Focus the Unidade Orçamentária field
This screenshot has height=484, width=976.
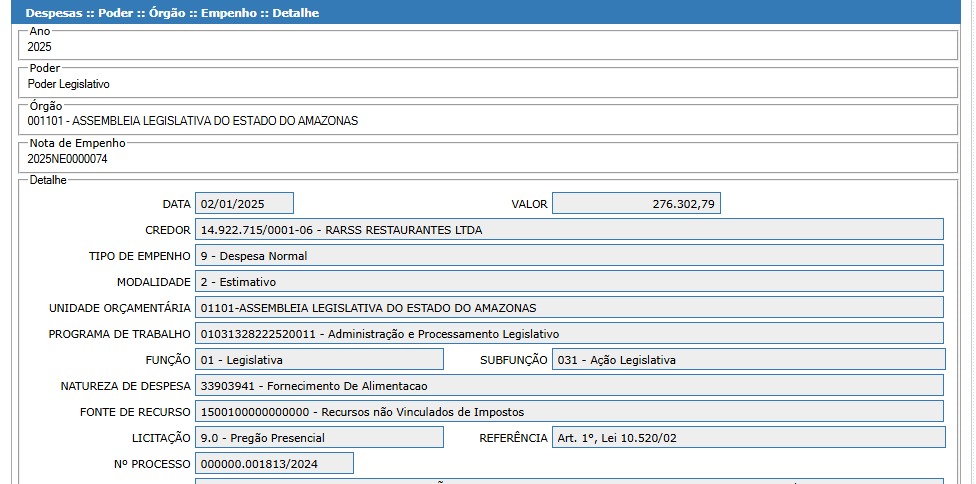click(x=568, y=308)
